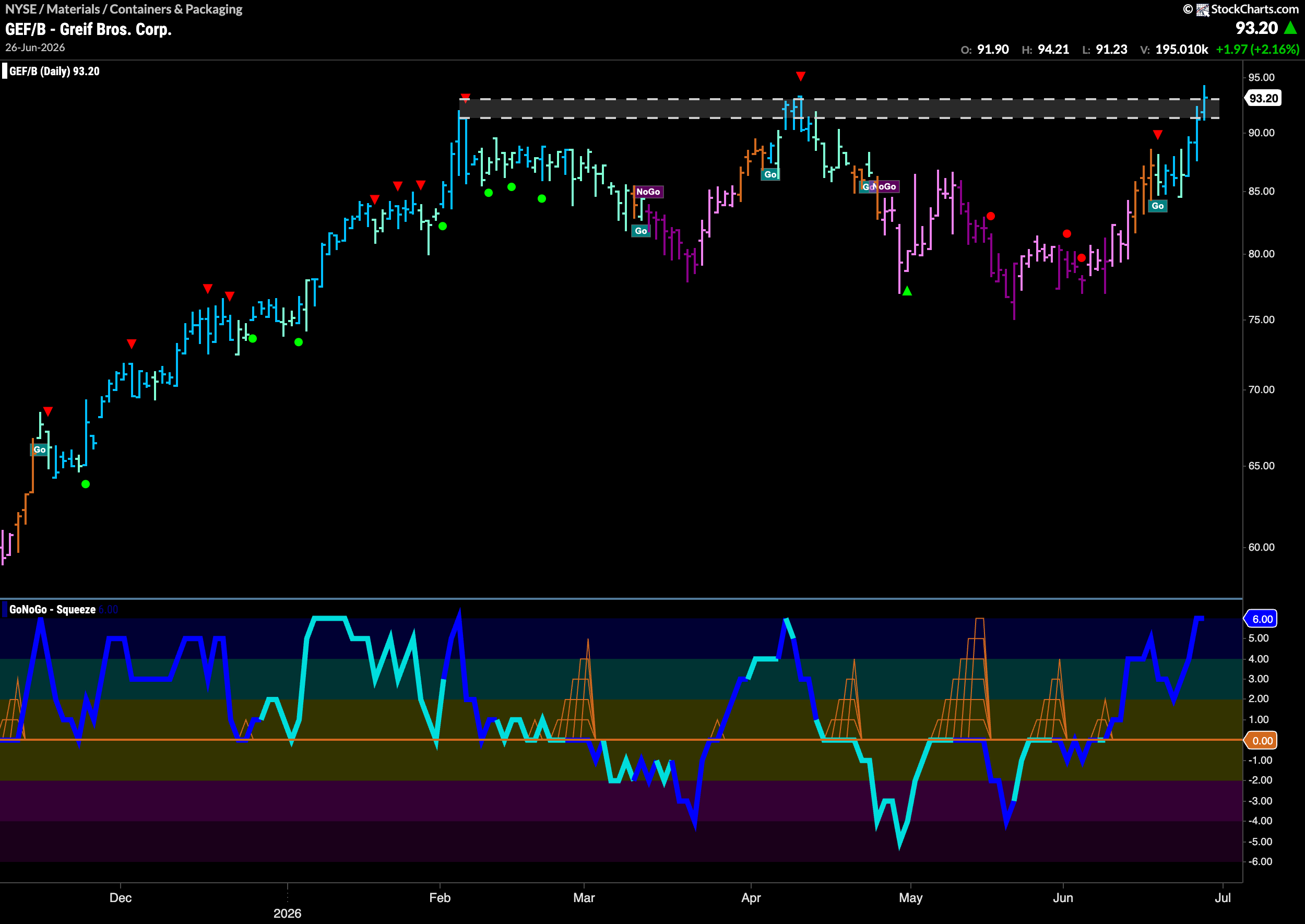Click the grey dashed resistance zone band
The image size is (1305, 924).
point(839,109)
